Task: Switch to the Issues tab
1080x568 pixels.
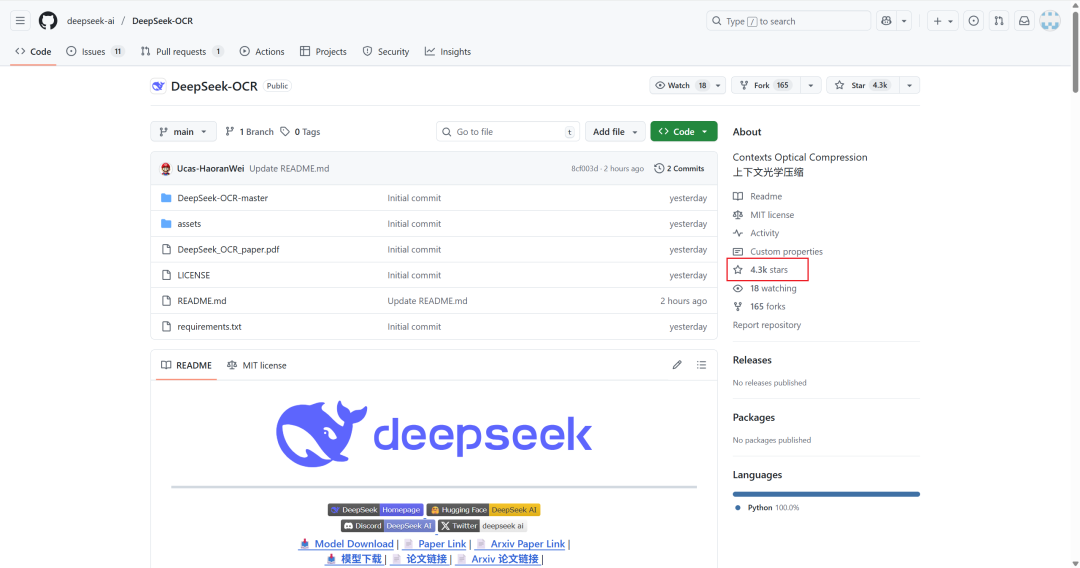Action: (95, 52)
